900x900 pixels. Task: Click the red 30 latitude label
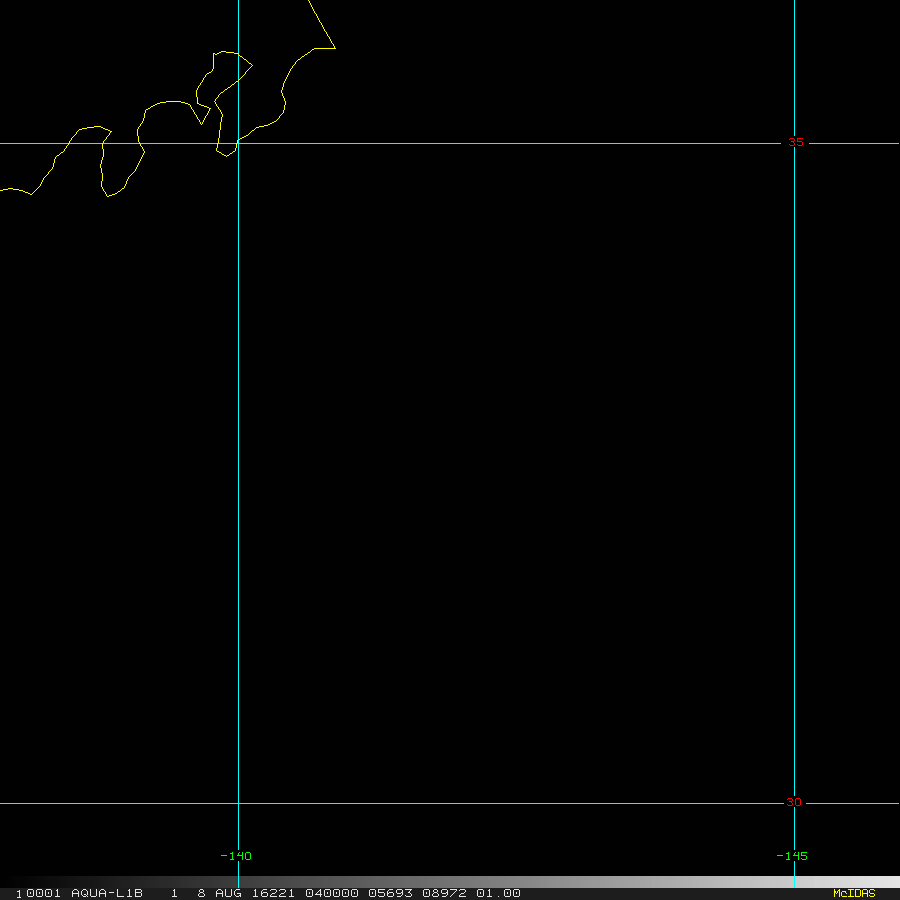[794, 802]
